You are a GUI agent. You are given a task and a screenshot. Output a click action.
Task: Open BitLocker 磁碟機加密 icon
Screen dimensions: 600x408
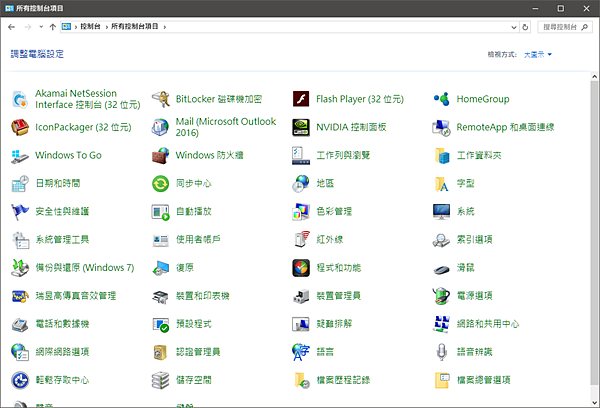(x=160, y=99)
